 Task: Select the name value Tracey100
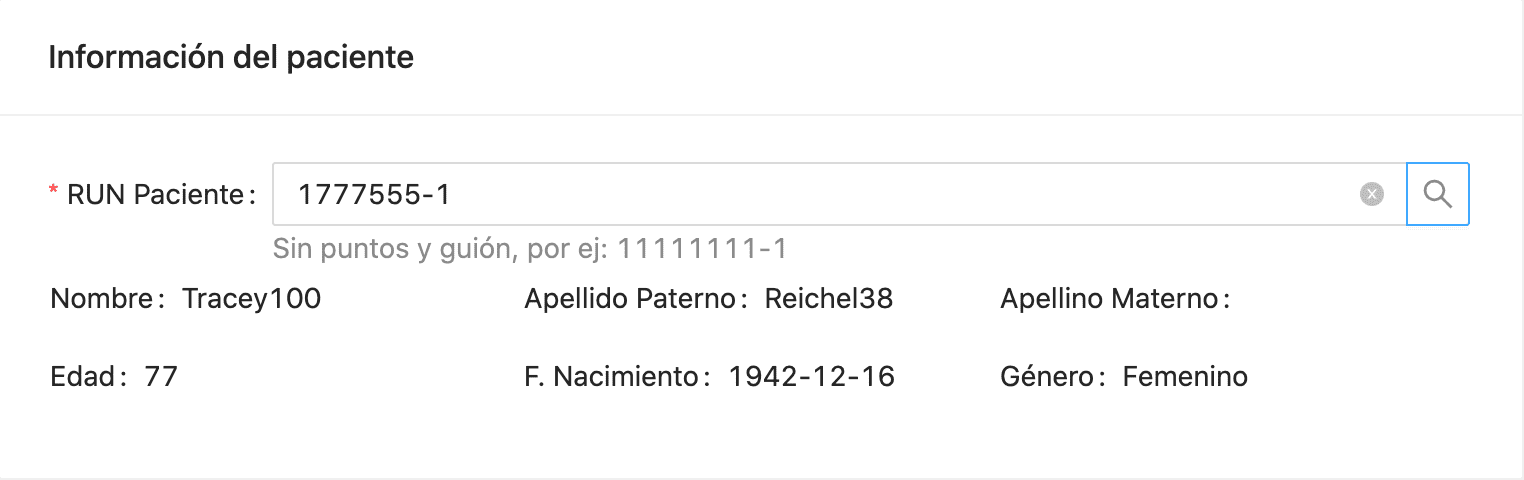pos(251,298)
